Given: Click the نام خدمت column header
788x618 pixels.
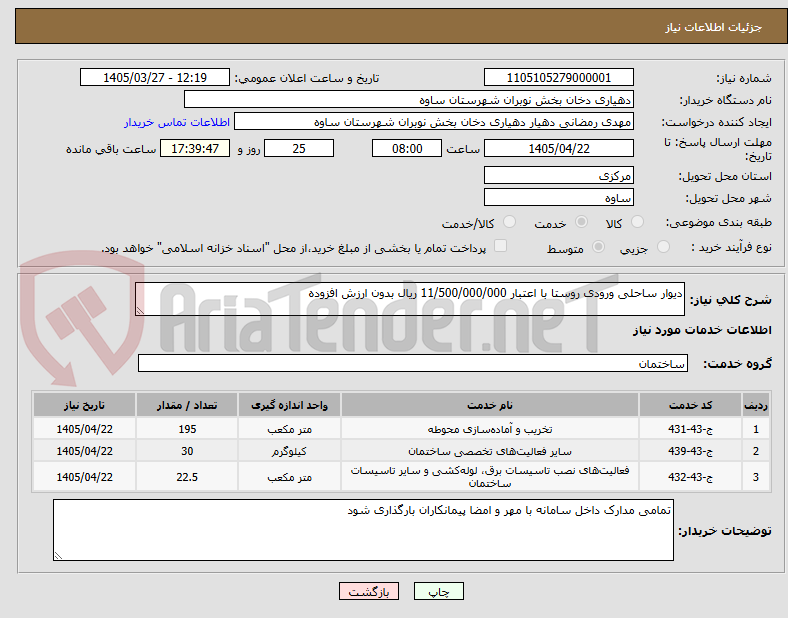Looking at the screenshot, I should coord(490,405).
